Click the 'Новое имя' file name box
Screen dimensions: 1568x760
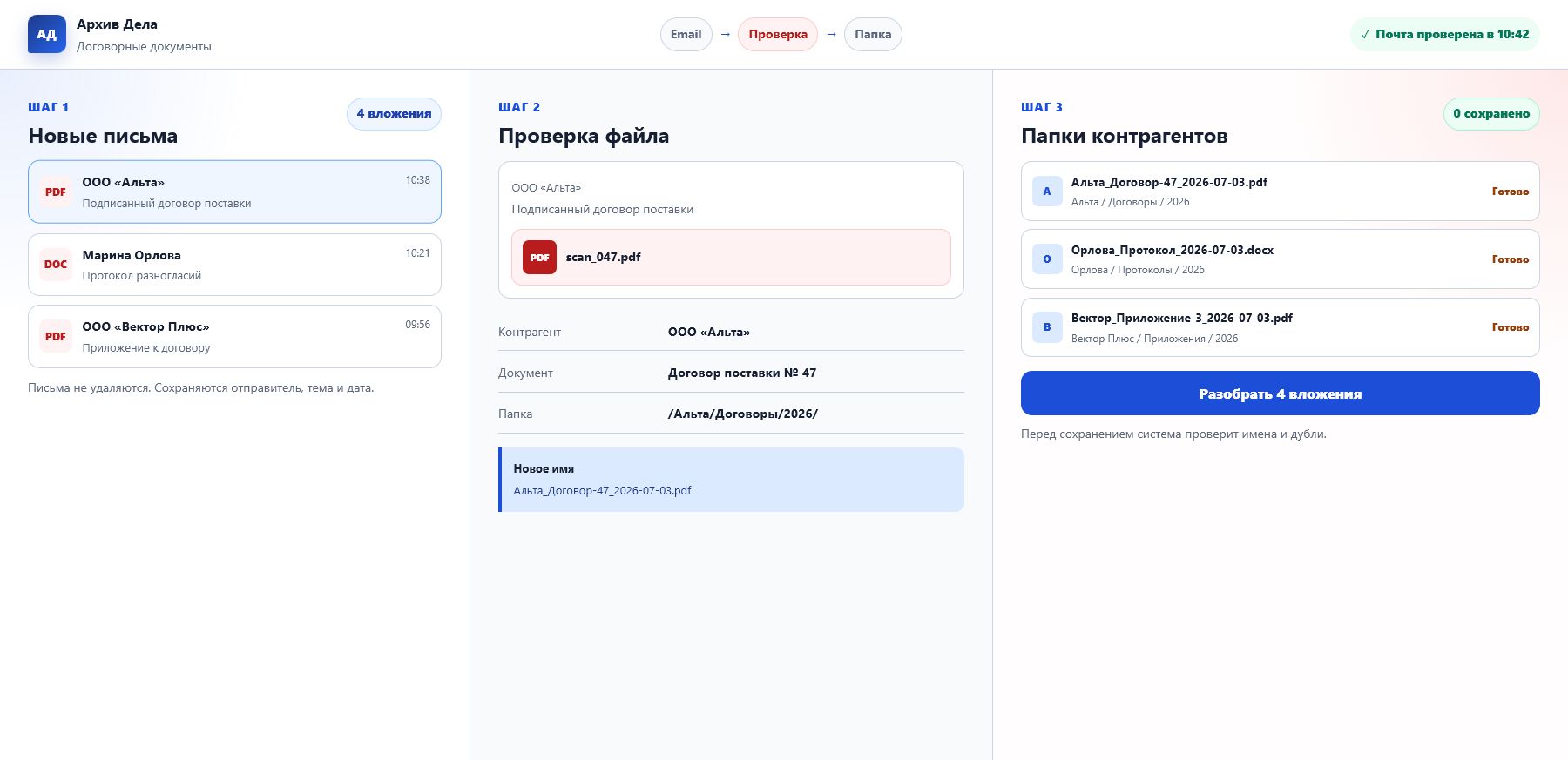pos(731,480)
